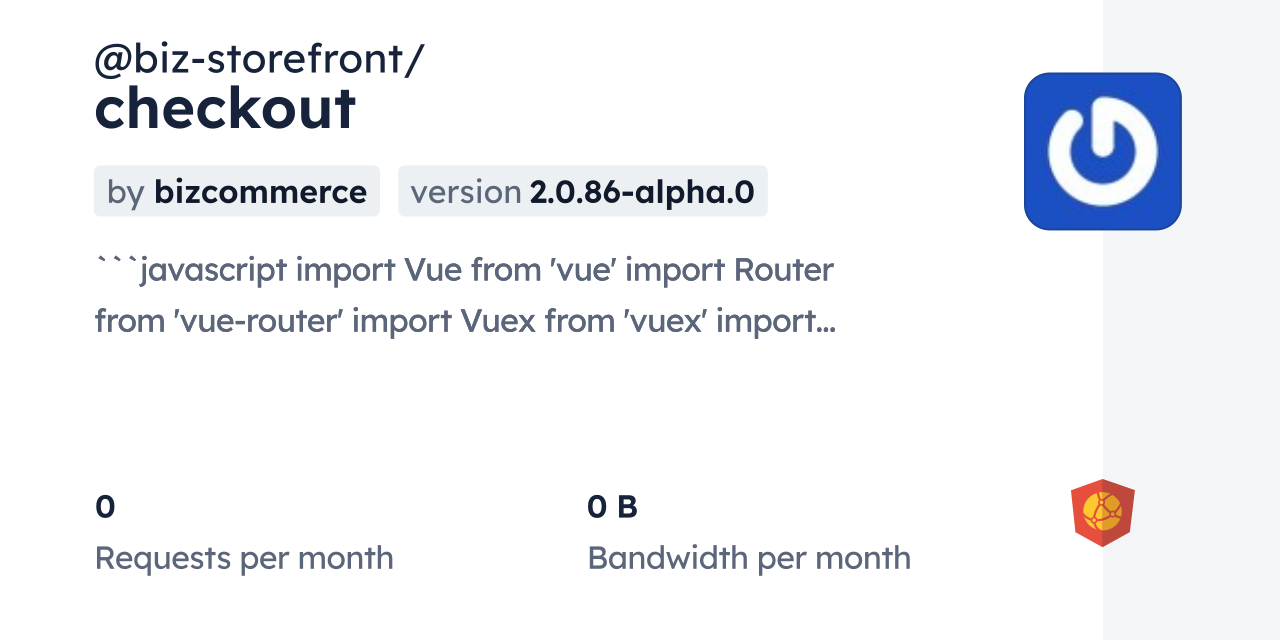Click the truncated ellipsis ending the description
Viewport: 1280px width, 640px height.
coord(826,324)
